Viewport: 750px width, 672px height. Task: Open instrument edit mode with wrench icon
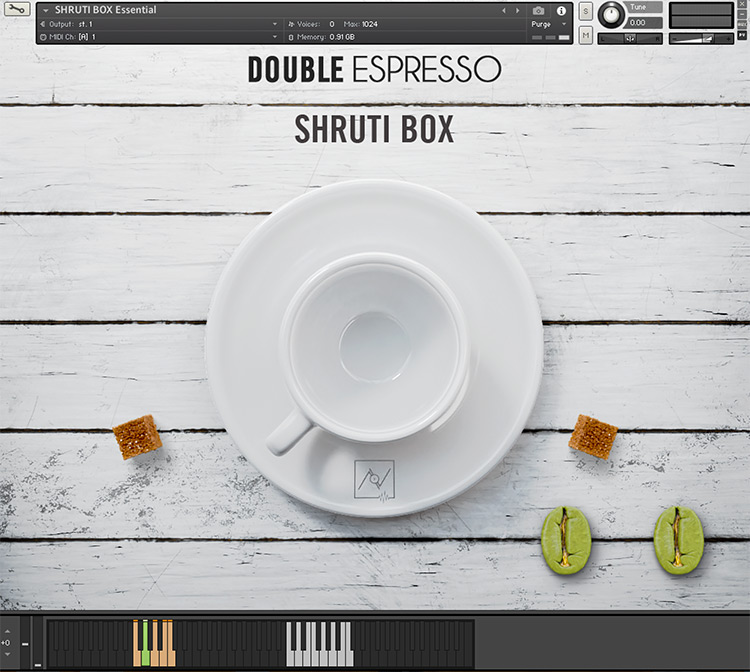click(17, 9)
